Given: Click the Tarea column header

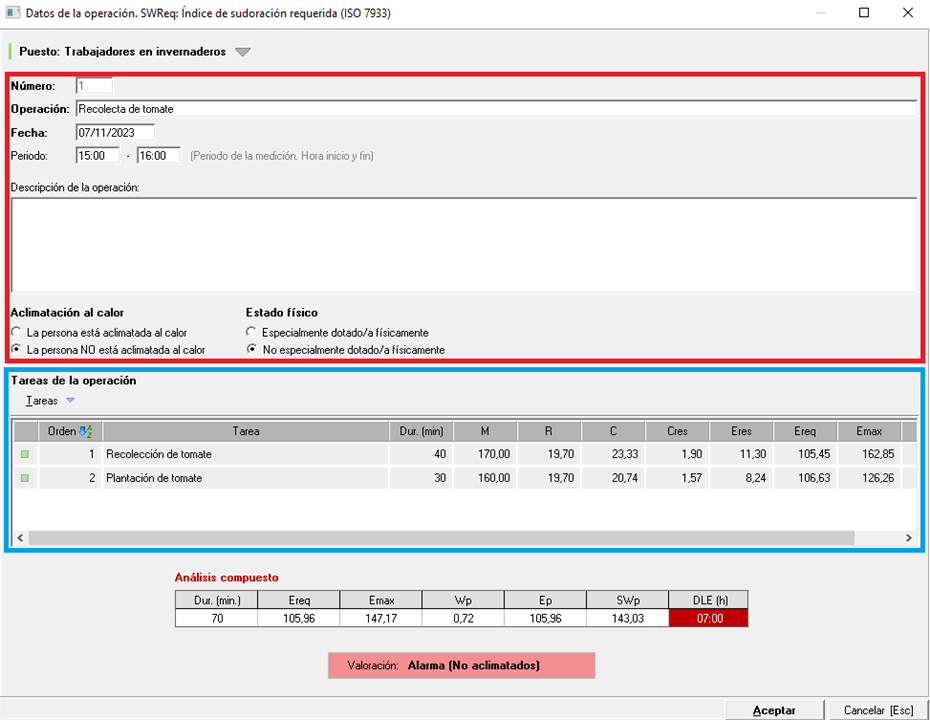Looking at the screenshot, I should pos(245,431).
